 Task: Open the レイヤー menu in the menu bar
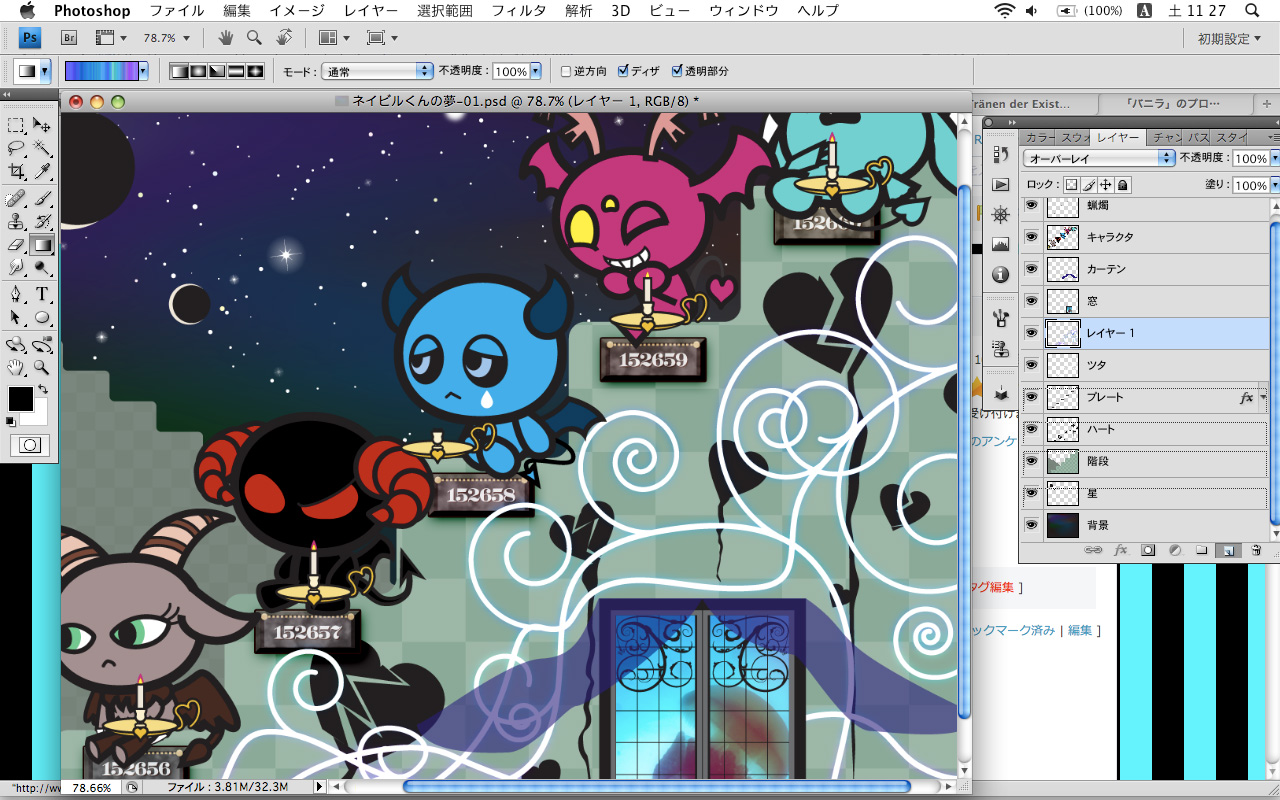(x=370, y=11)
